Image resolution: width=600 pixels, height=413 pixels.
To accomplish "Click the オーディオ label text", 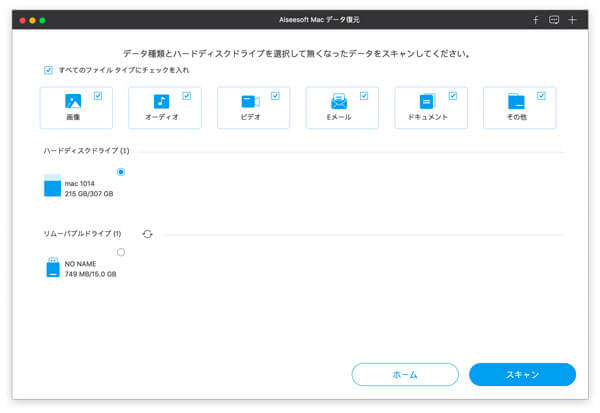I will click(x=161, y=117).
